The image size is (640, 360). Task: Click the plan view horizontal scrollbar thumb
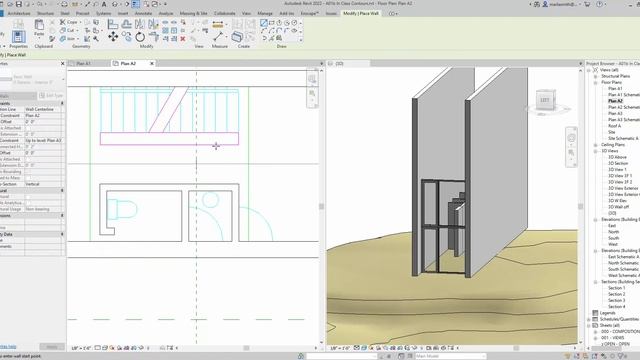click(247, 348)
